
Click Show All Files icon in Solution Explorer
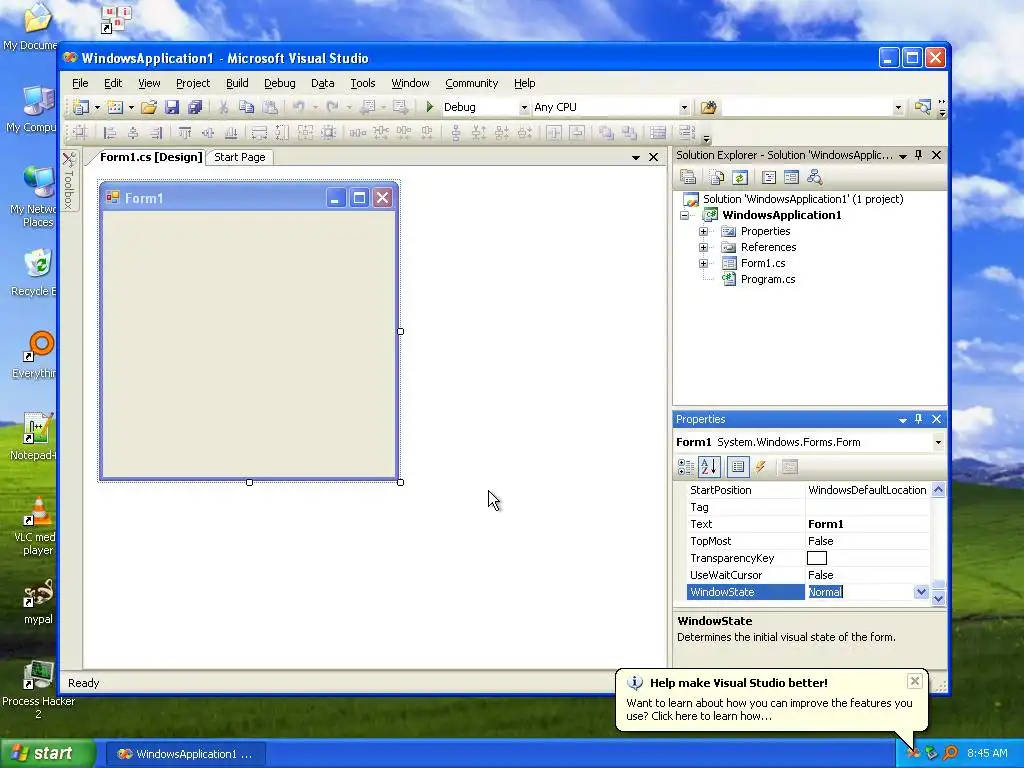[716, 177]
